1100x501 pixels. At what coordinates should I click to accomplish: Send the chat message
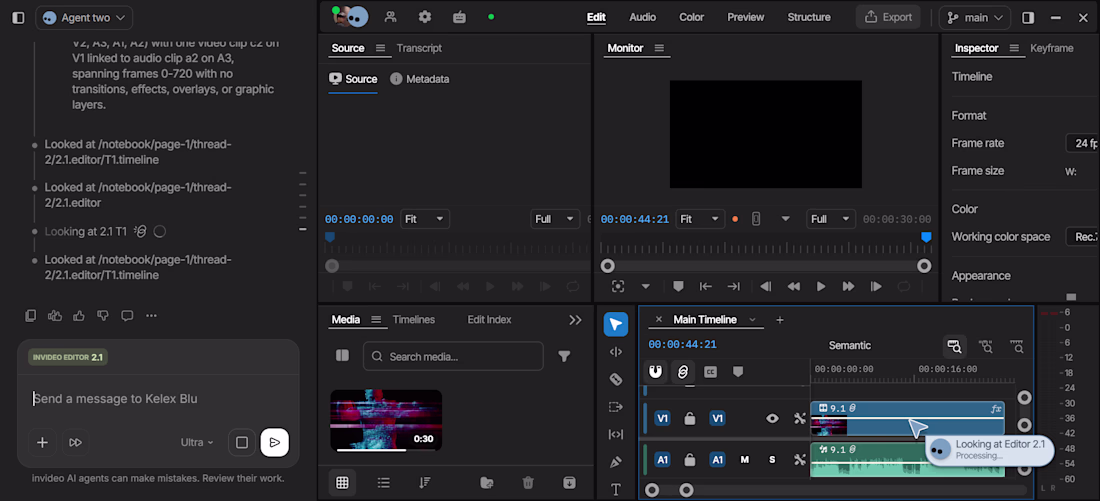coord(274,442)
